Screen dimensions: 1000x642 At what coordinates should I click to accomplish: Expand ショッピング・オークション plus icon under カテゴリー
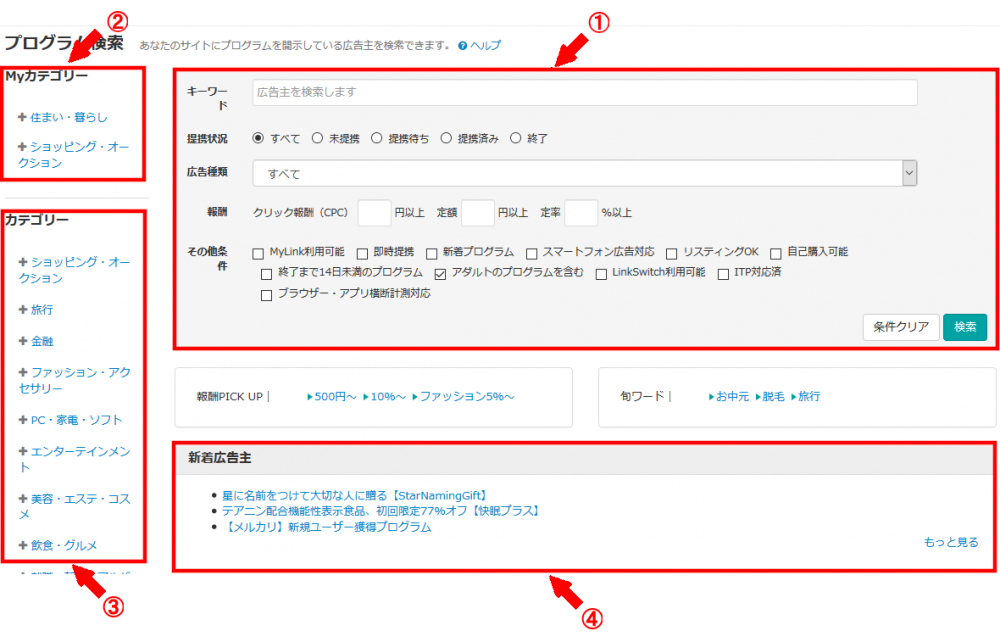tap(23, 262)
